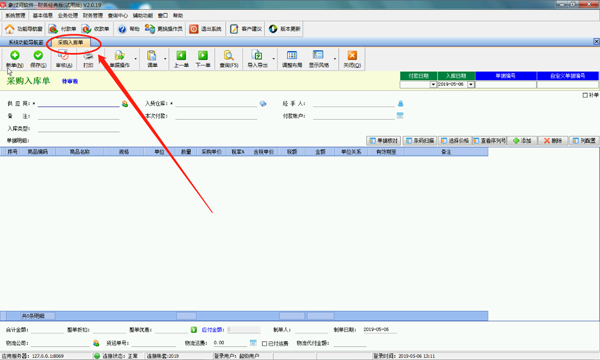Create a new document with 新单(N)

pyautogui.click(x=15, y=59)
